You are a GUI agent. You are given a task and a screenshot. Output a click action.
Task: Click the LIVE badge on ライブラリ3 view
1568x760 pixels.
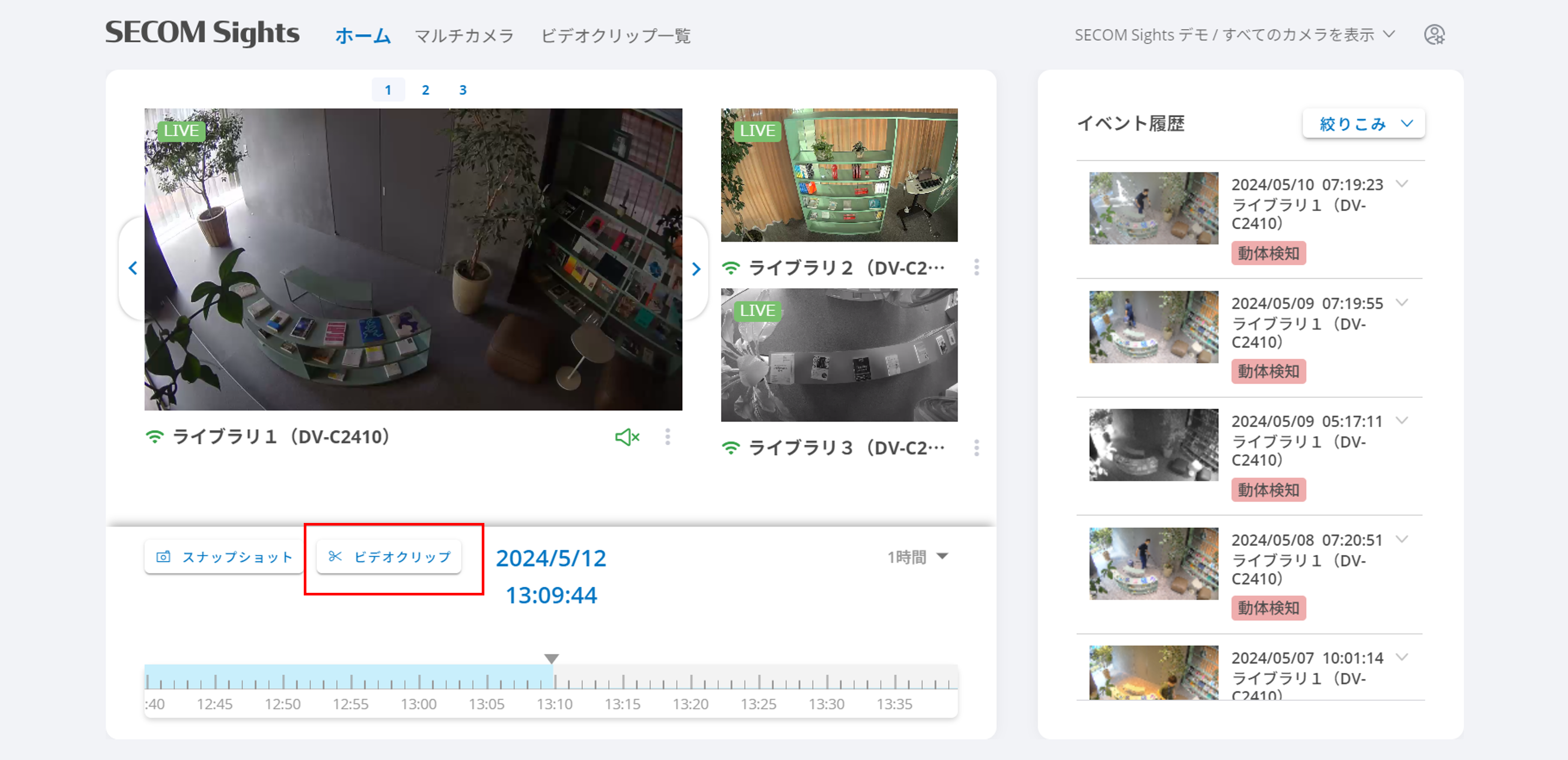click(757, 311)
